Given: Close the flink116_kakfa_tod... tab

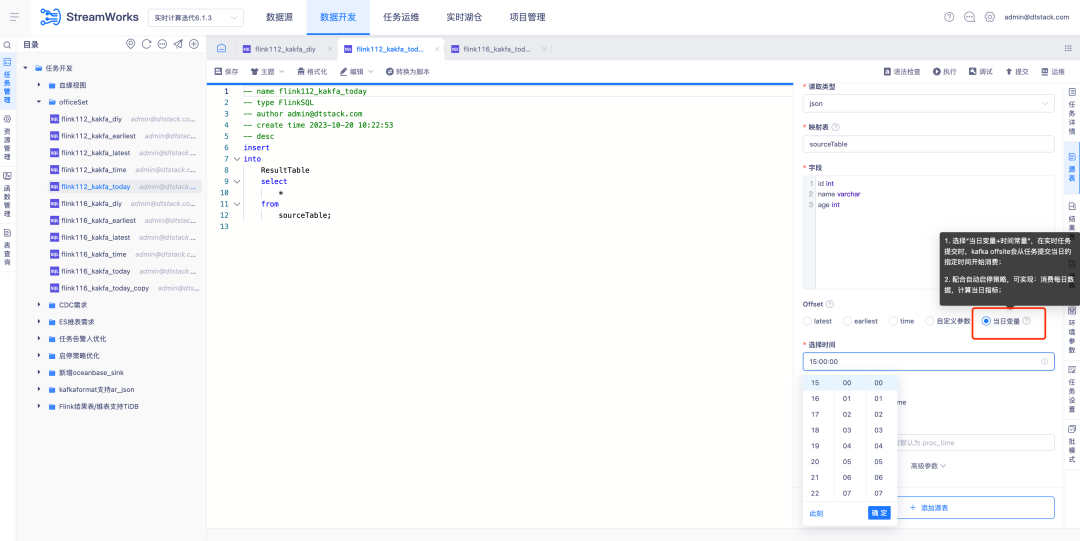Looking at the screenshot, I should tap(544, 50).
